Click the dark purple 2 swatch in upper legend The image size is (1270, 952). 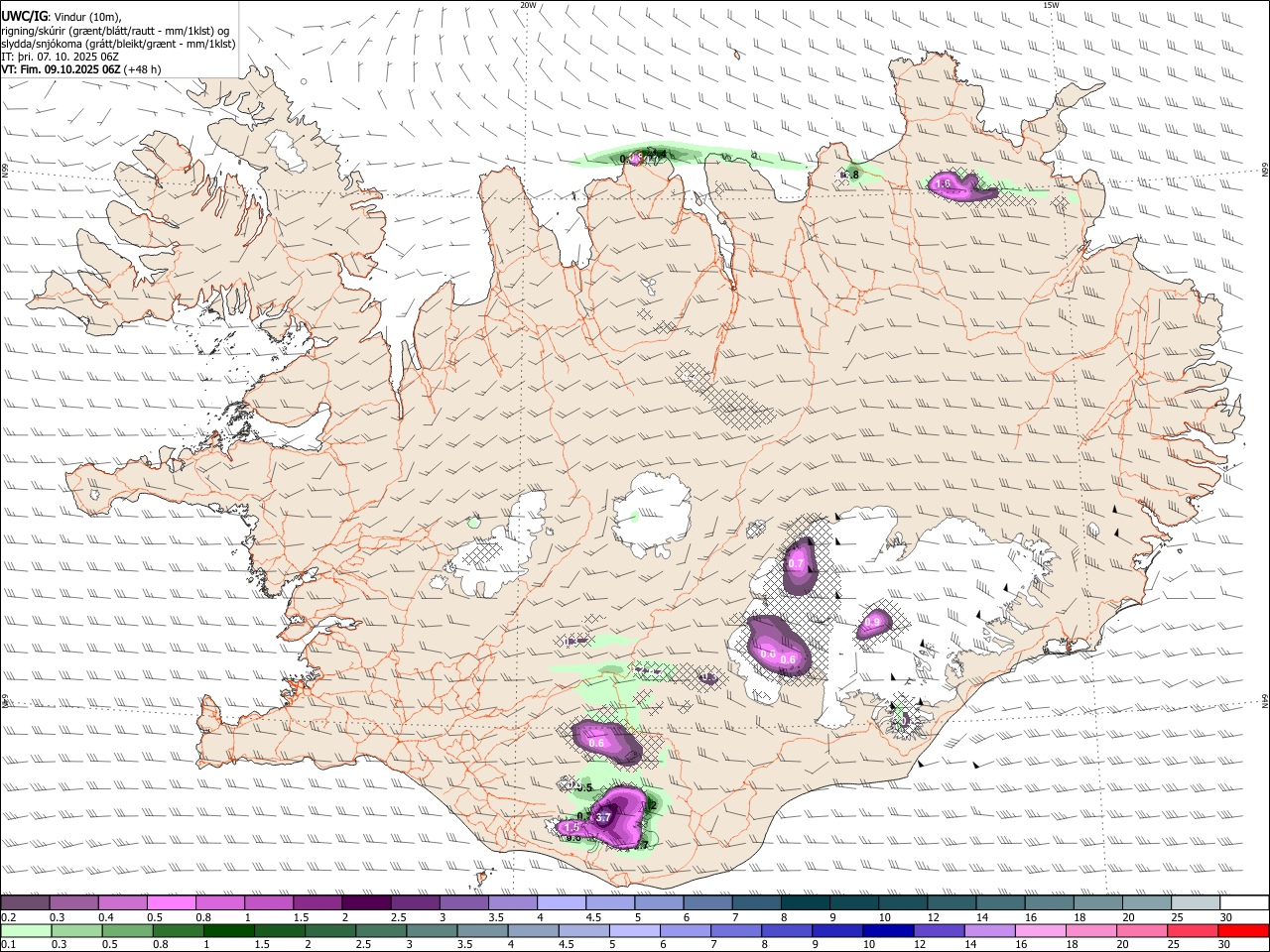[366, 903]
